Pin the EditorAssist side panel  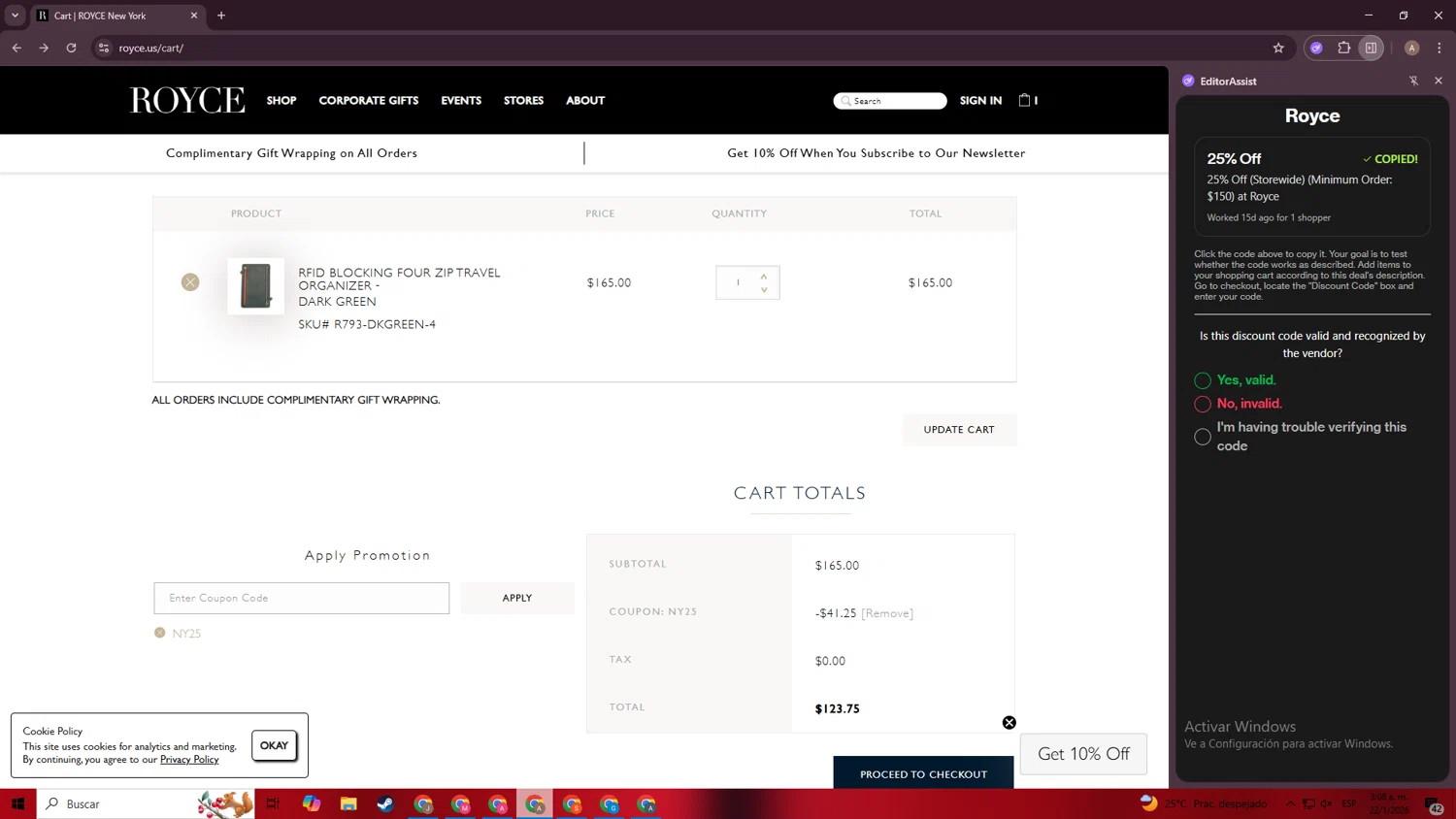coord(1414,81)
